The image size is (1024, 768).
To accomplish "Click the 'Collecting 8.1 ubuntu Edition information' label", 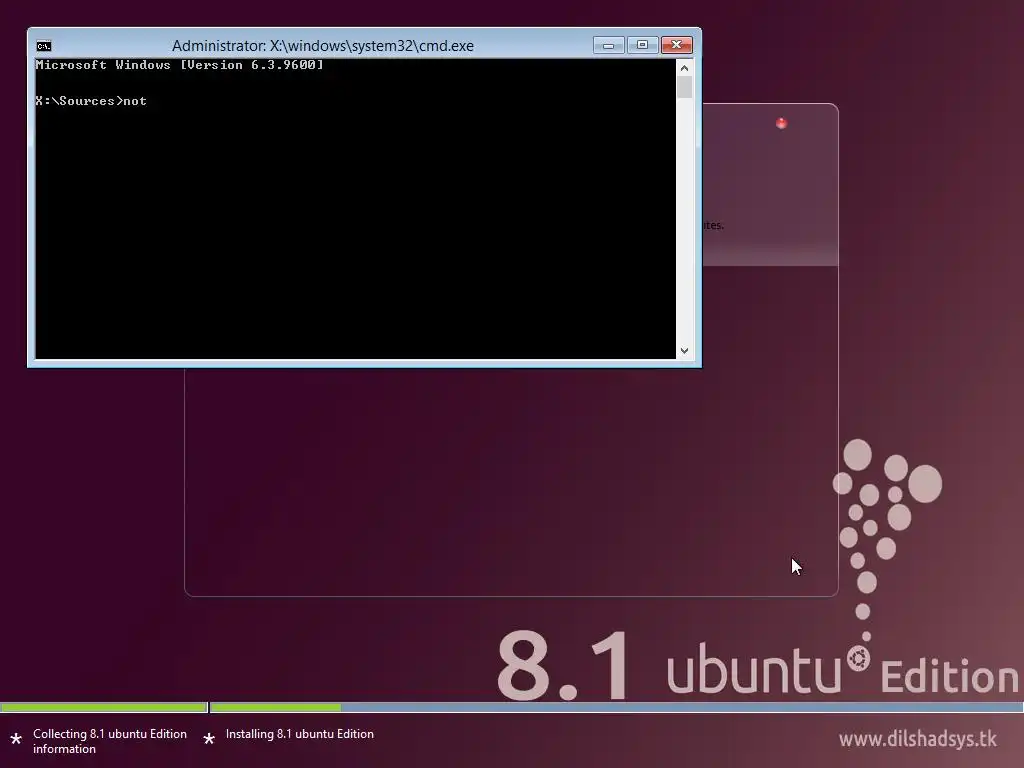I will click(x=110, y=741).
